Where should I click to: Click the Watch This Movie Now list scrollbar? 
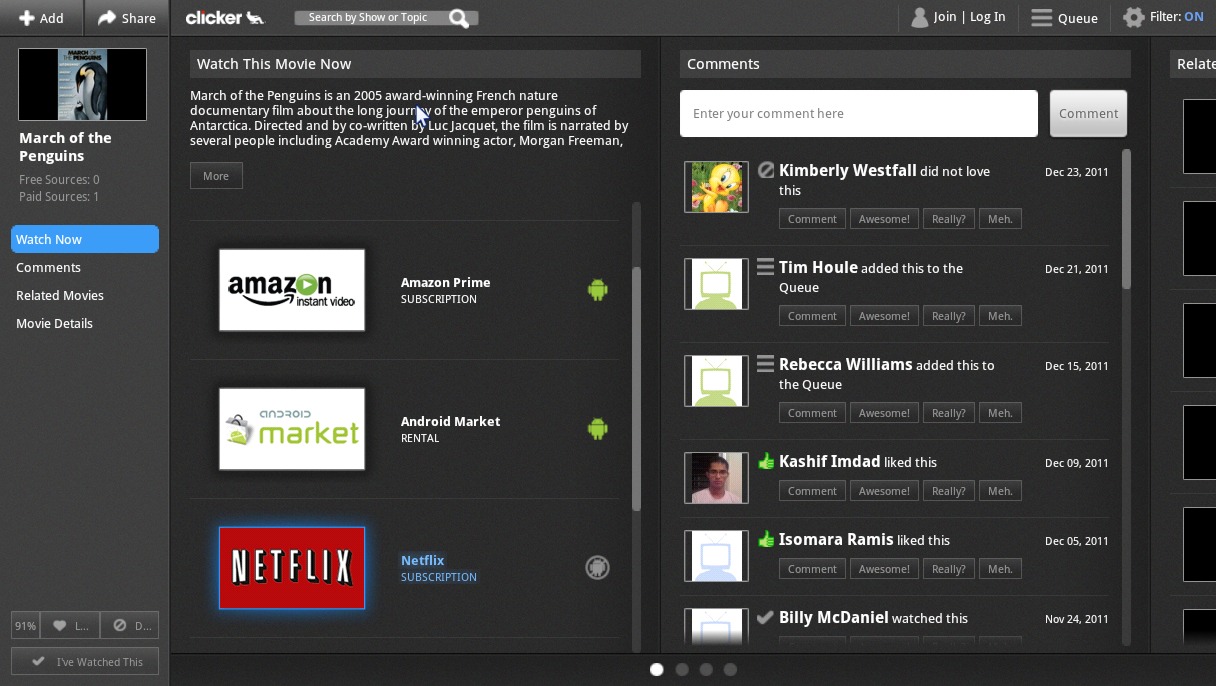pos(636,388)
